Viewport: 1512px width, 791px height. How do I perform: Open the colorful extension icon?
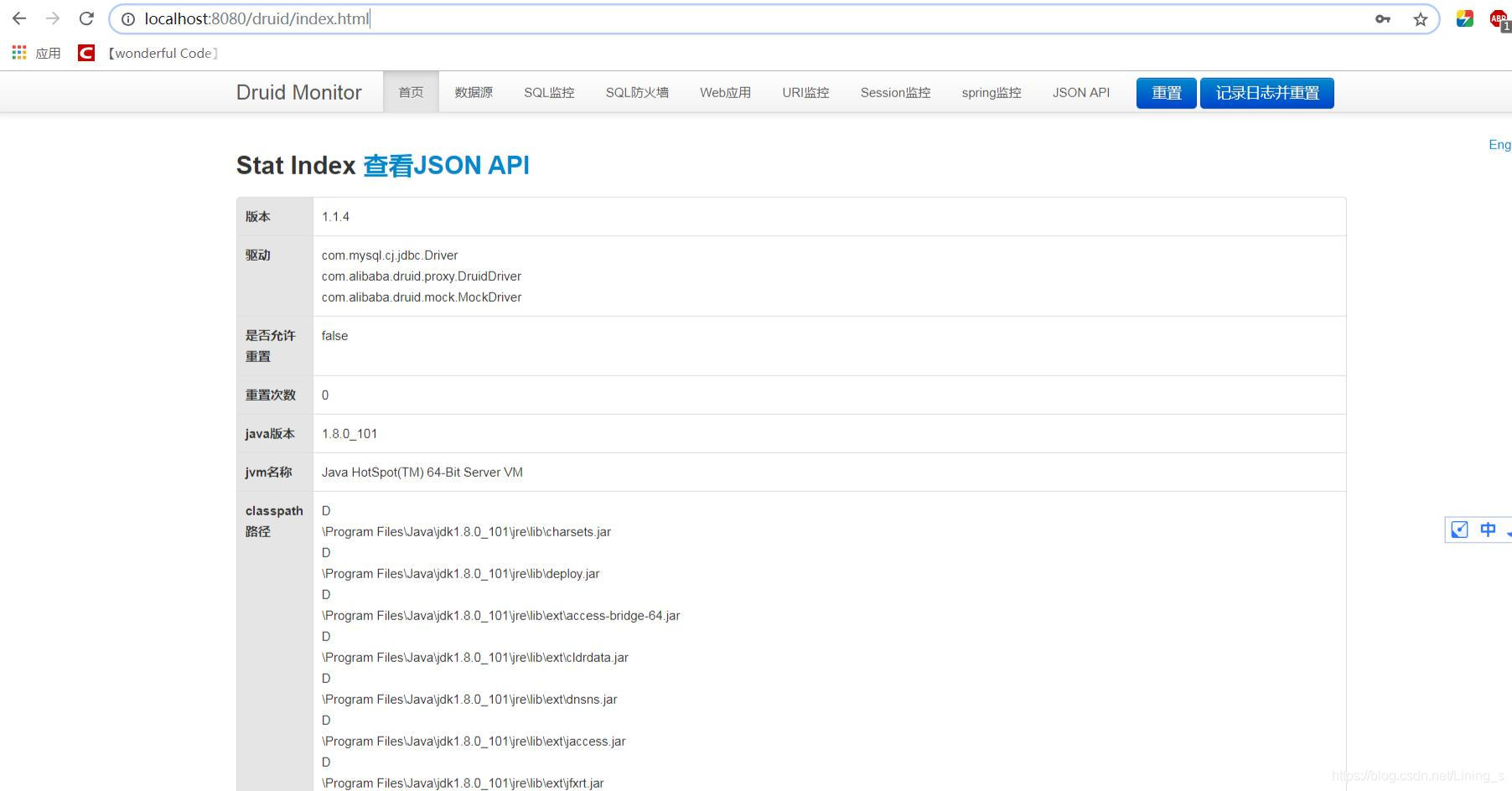[x=1464, y=18]
